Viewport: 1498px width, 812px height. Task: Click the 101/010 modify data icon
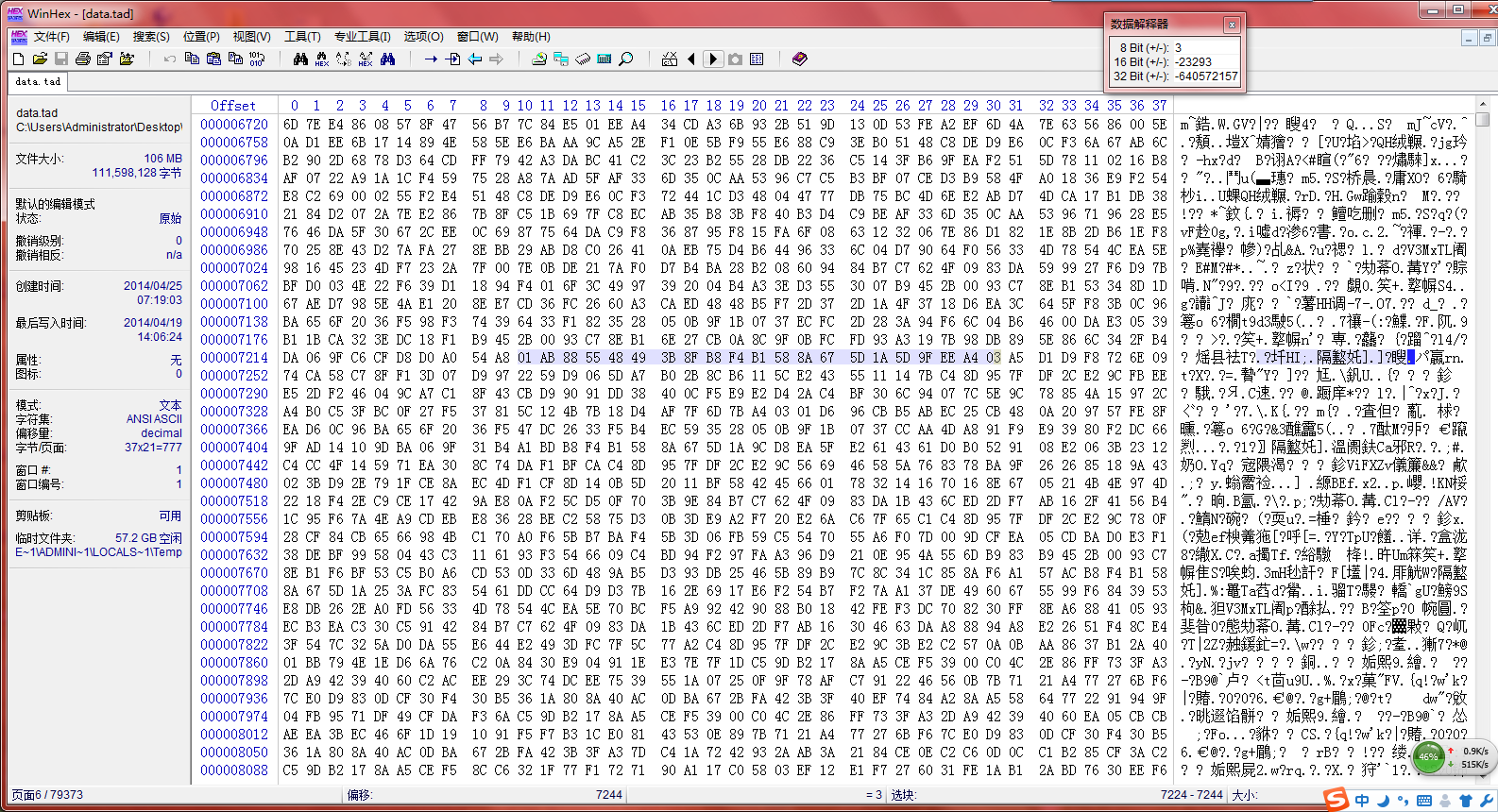coord(257,59)
